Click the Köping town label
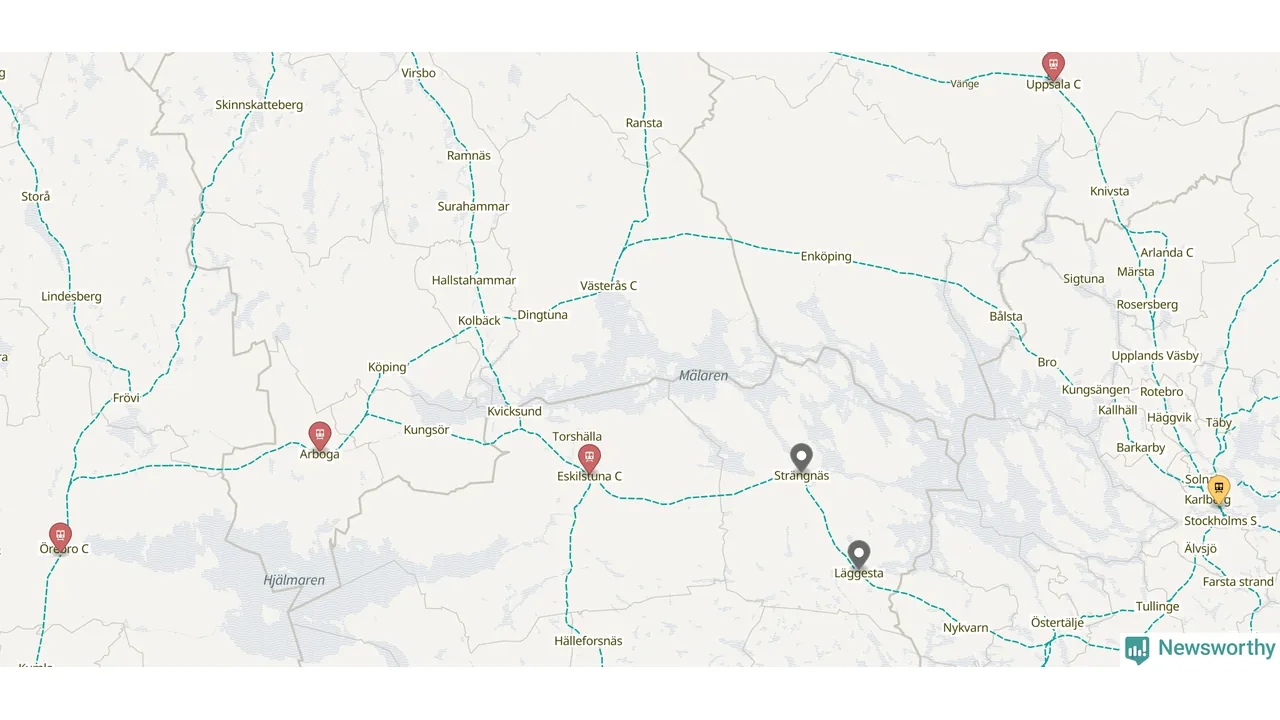 [x=387, y=367]
